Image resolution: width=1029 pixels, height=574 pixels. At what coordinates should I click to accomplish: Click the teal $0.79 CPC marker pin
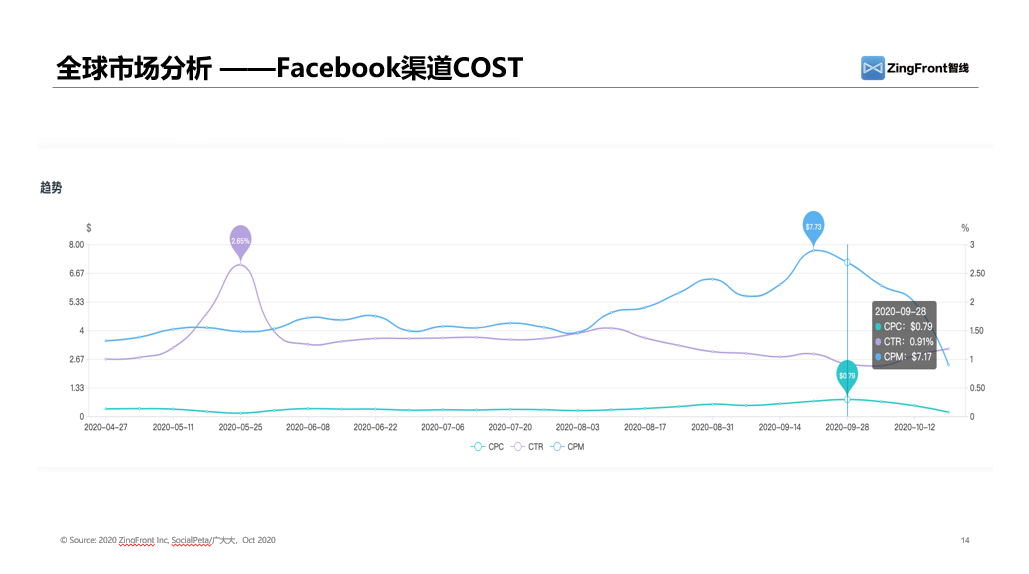pyautogui.click(x=847, y=376)
